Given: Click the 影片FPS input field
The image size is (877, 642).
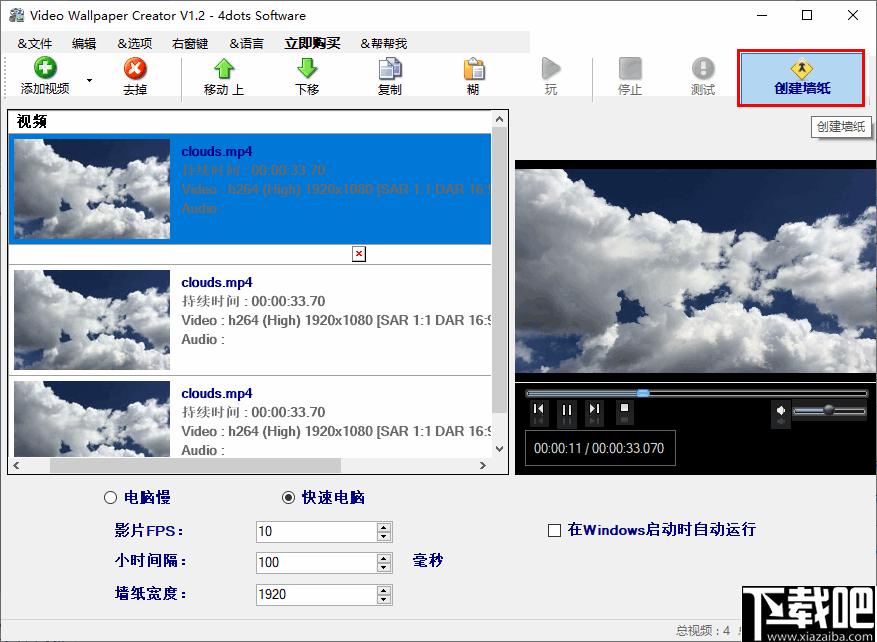Looking at the screenshot, I should [x=316, y=531].
